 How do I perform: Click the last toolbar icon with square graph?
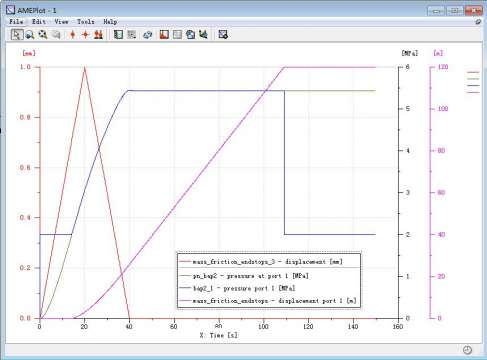(223, 34)
